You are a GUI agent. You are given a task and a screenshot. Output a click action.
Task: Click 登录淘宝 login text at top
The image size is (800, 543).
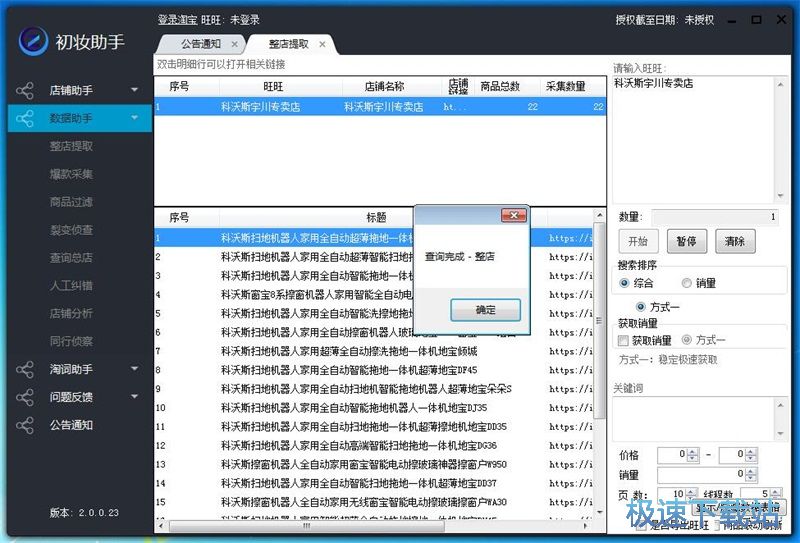[177, 20]
